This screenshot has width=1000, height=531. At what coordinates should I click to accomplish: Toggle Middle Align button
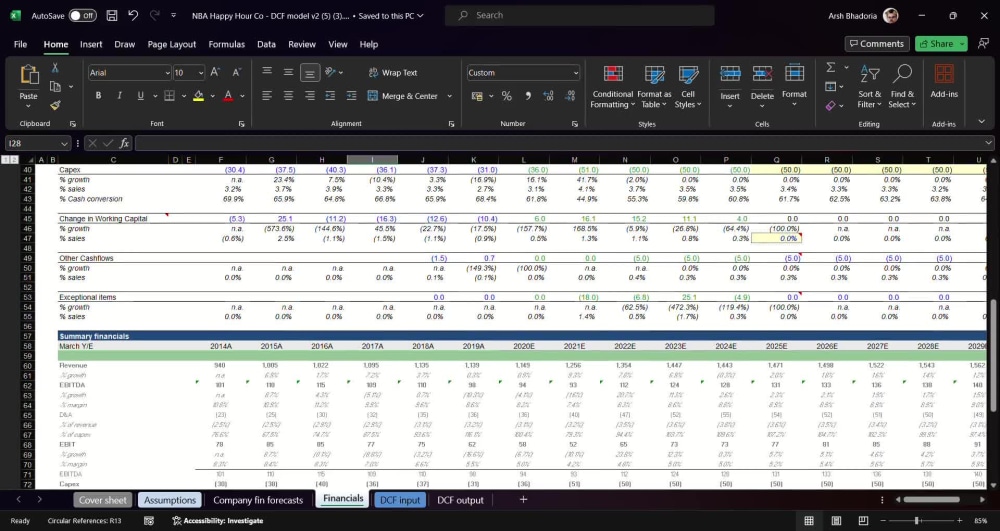[288, 73]
